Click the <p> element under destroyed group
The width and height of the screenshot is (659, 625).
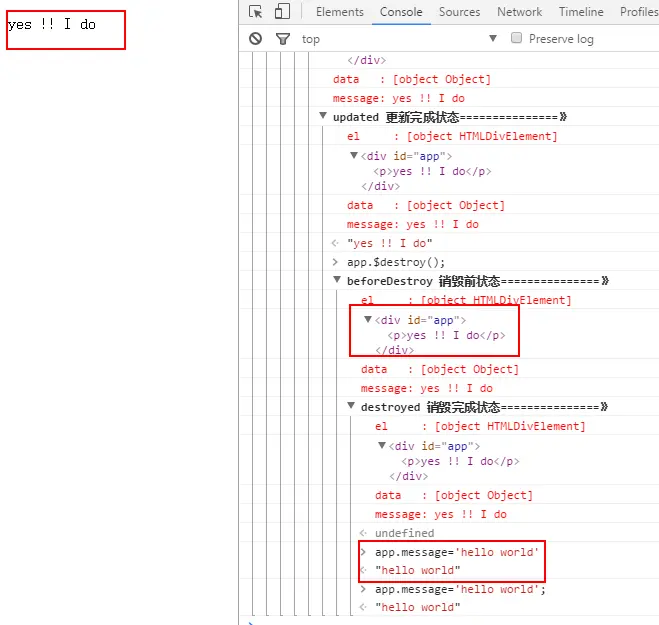[460, 461]
